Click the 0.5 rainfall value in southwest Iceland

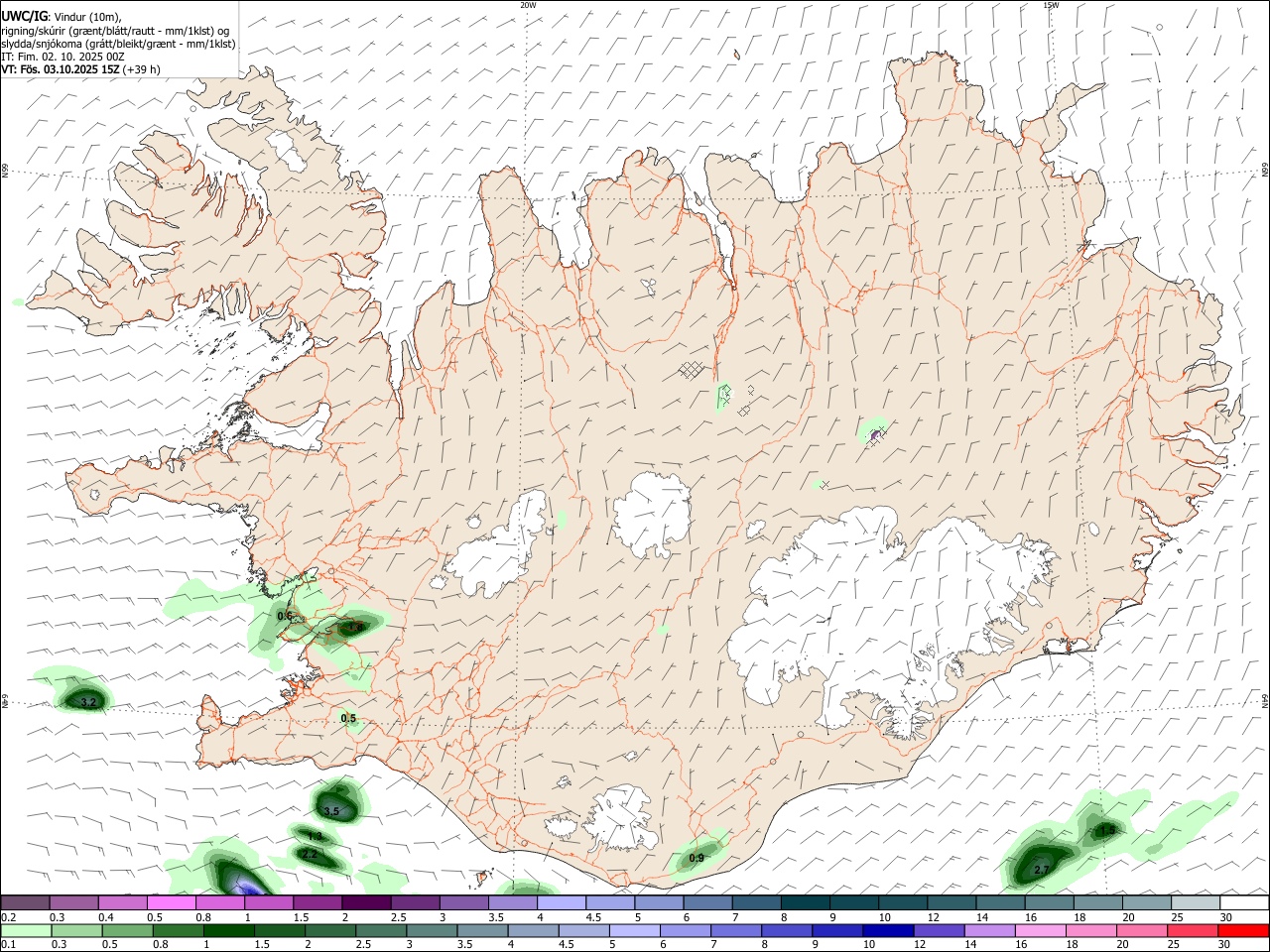348,718
